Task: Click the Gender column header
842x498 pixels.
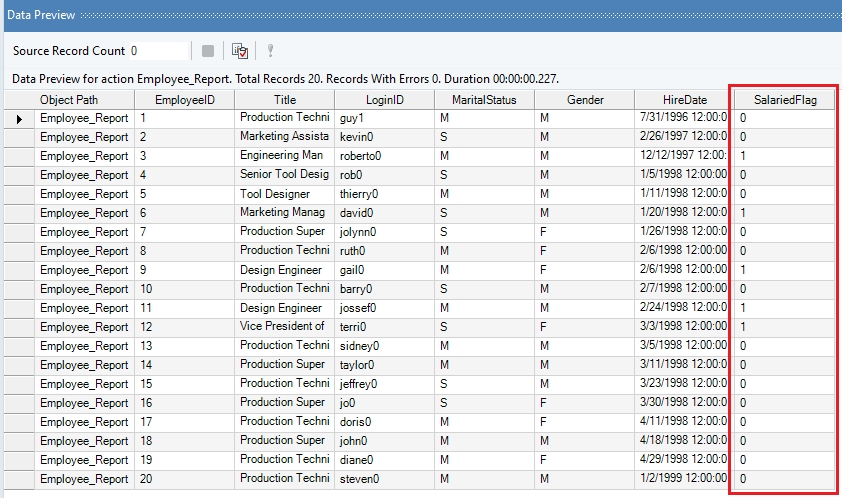Action: (x=585, y=100)
